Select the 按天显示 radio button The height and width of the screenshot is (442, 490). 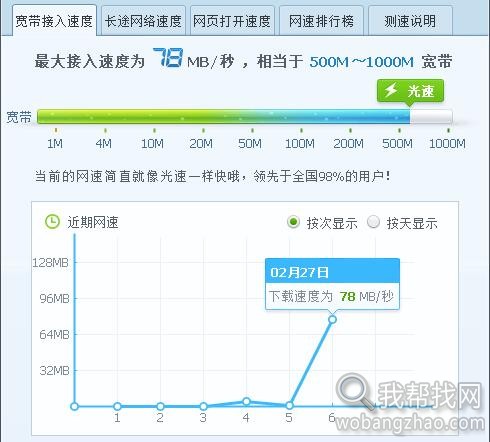pos(373,222)
